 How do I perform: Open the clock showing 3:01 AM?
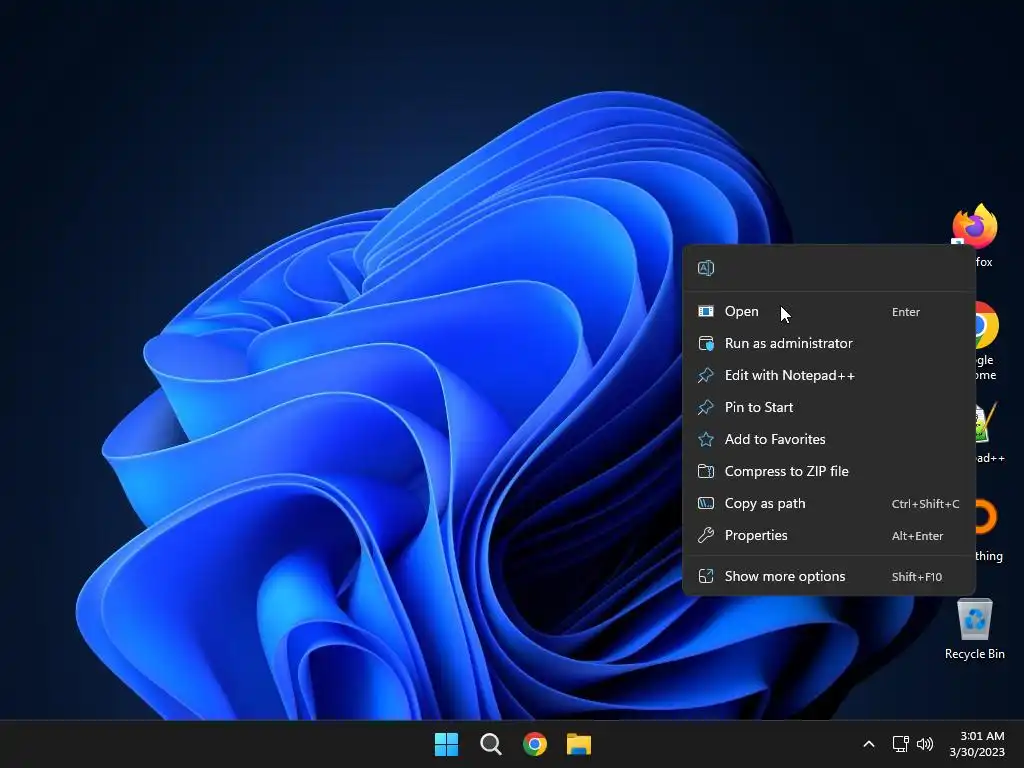pos(977,744)
